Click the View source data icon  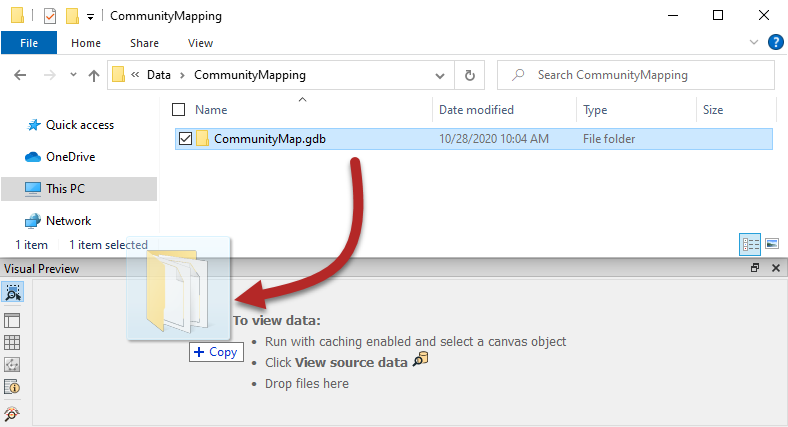click(421, 360)
